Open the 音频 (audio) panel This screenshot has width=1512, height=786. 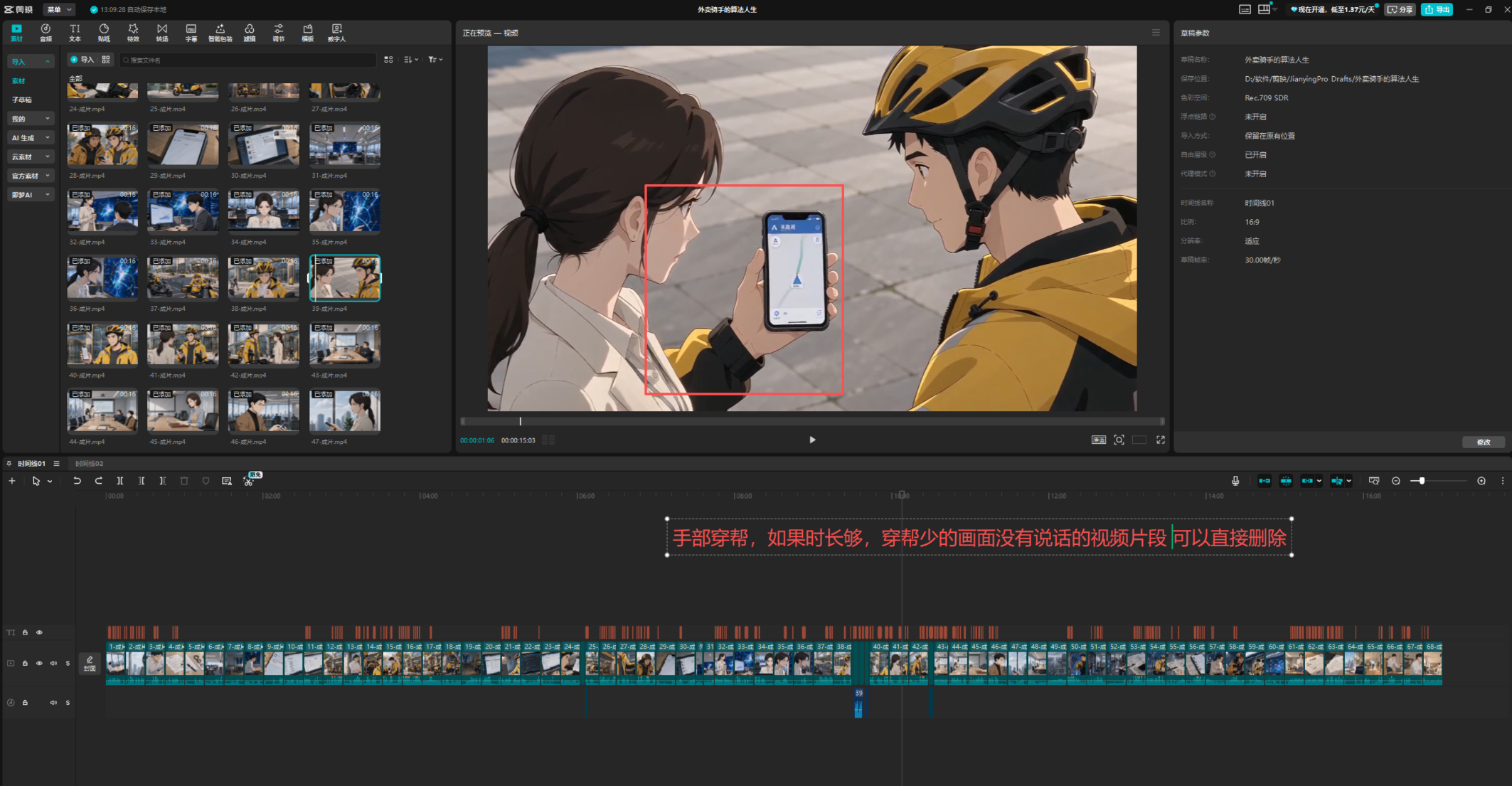46,33
